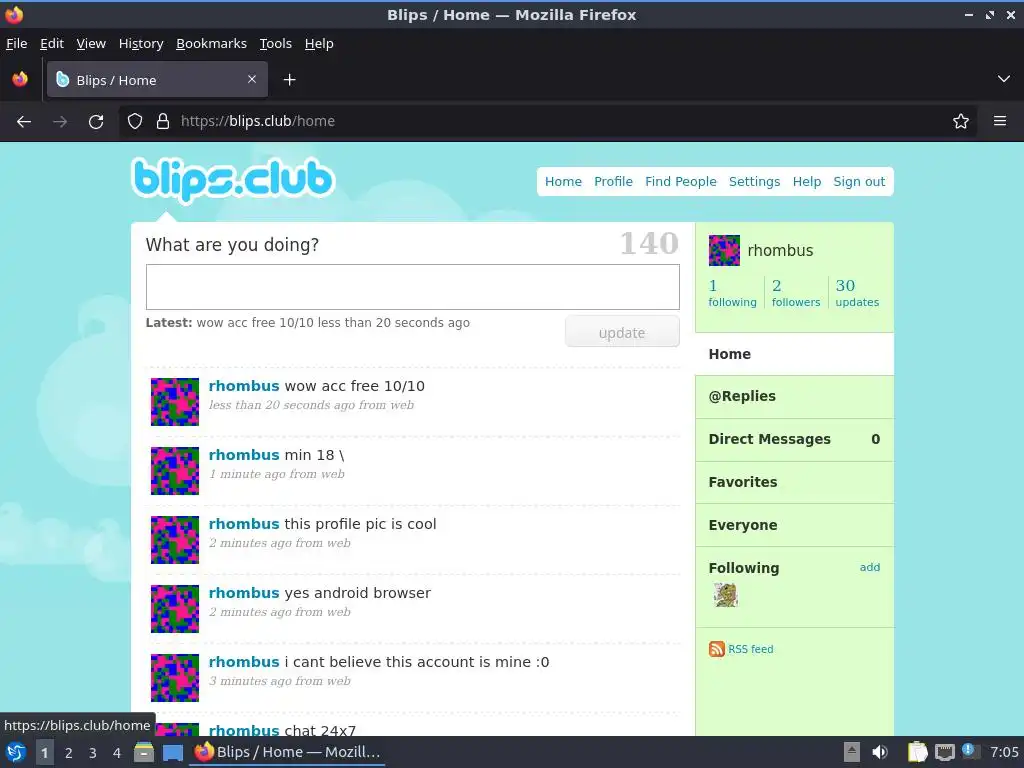Open the Profile link
This screenshot has height=768, width=1024.
613,182
